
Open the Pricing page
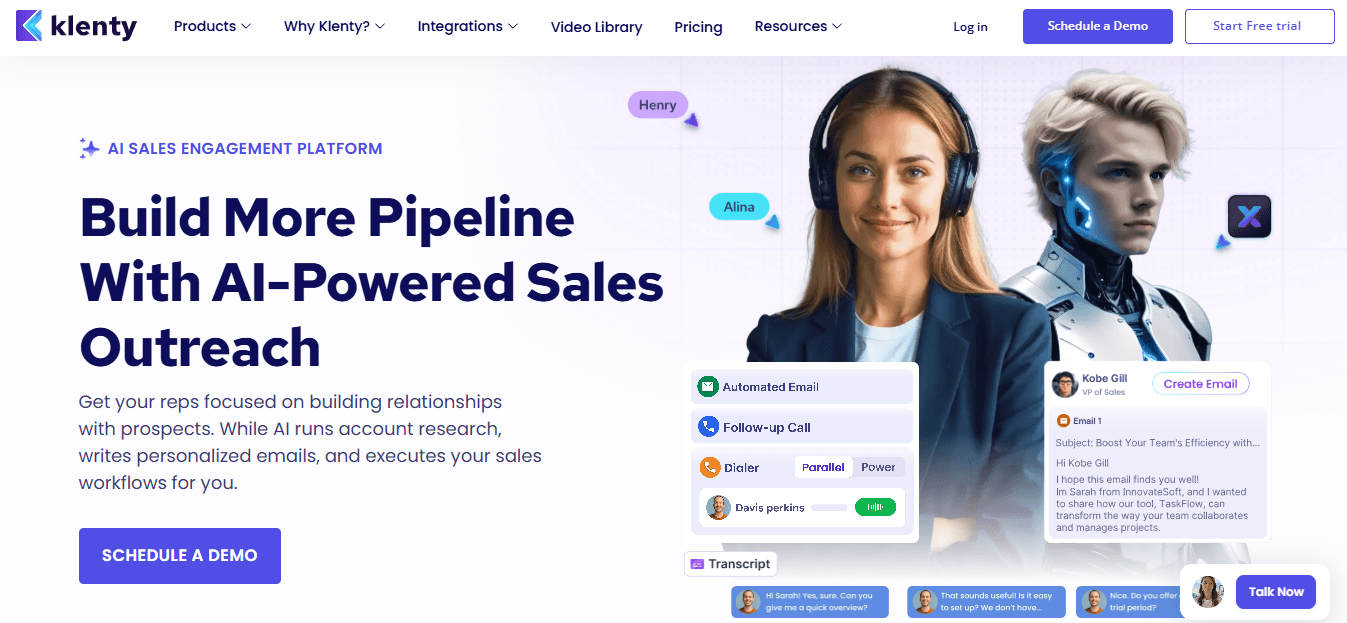tap(698, 27)
